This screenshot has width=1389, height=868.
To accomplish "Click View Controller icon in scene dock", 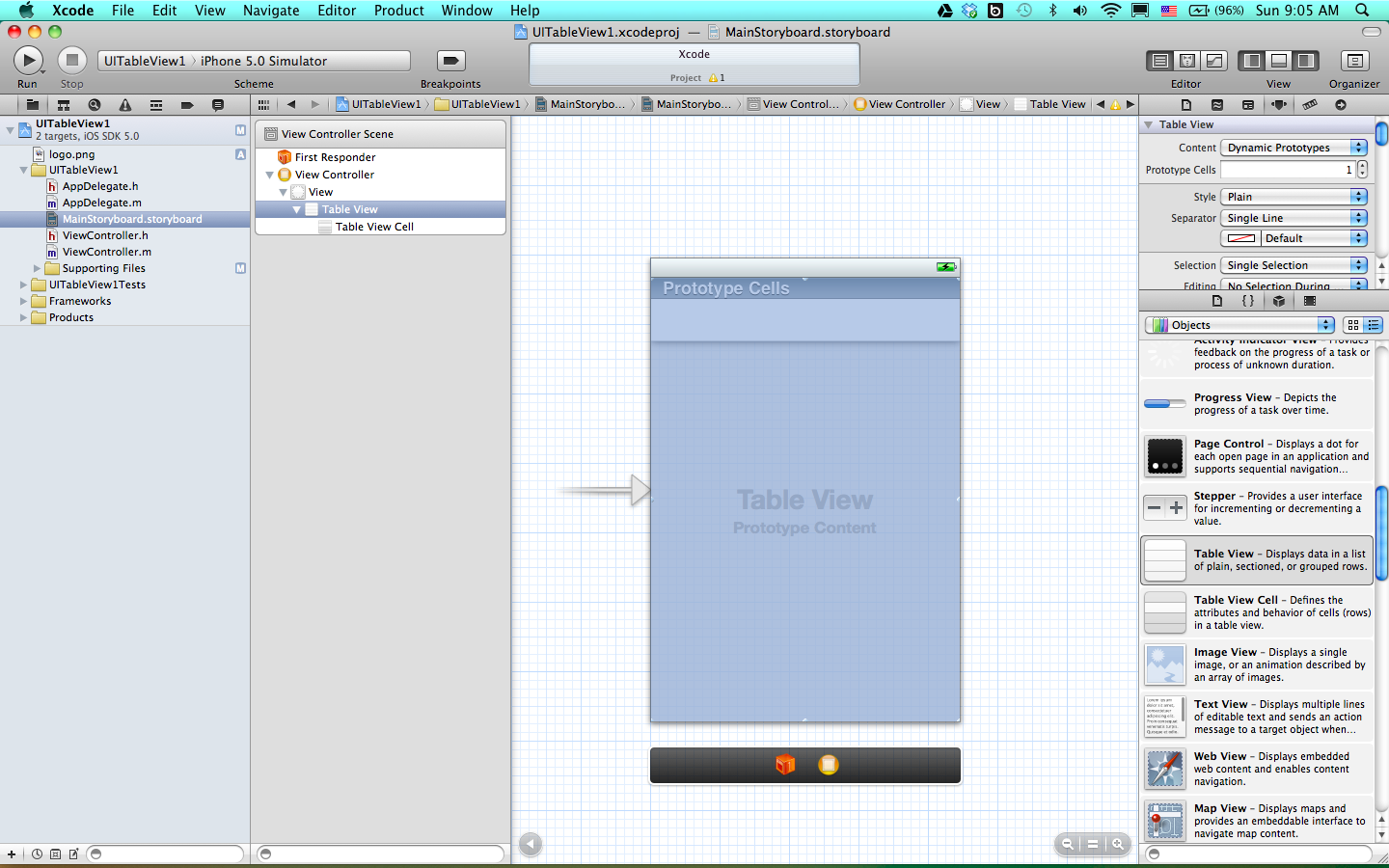I will (828, 765).
